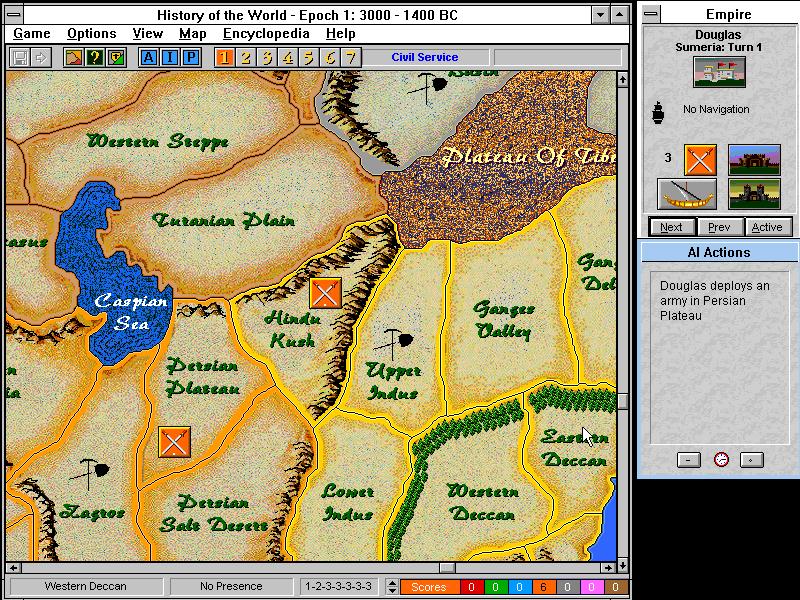The image size is (800, 600).
Task: Click the yellow question mark help icon
Action: click(x=95, y=58)
